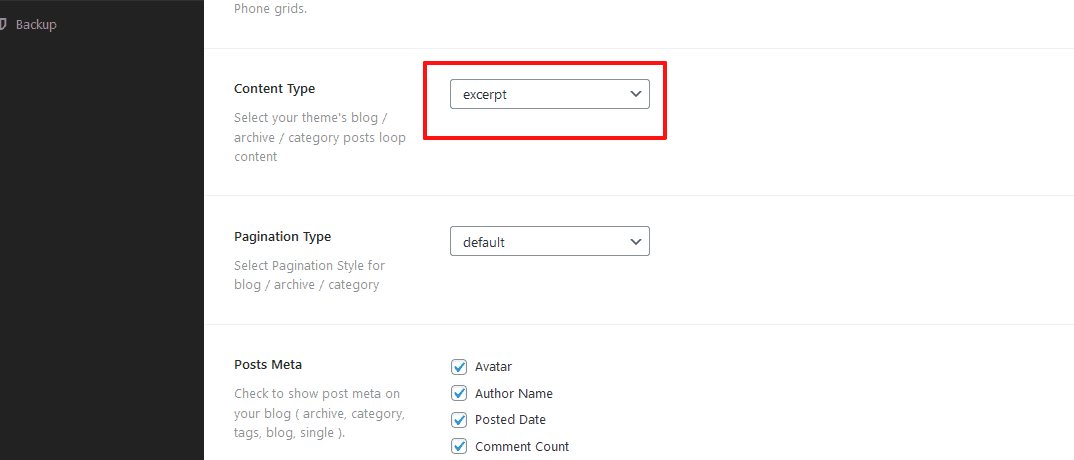This screenshot has width=1074, height=460.
Task: Click the chevron arrow on excerpt dropdown
Action: 635,94
